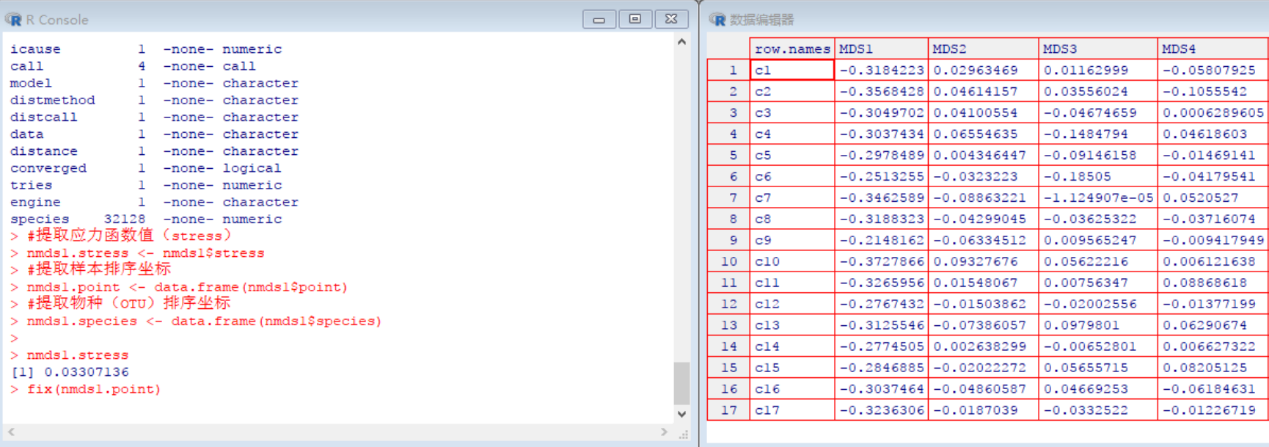This screenshot has width=1269, height=447.
Task: Click the console scrollbar down arrow
Action: click(682, 413)
